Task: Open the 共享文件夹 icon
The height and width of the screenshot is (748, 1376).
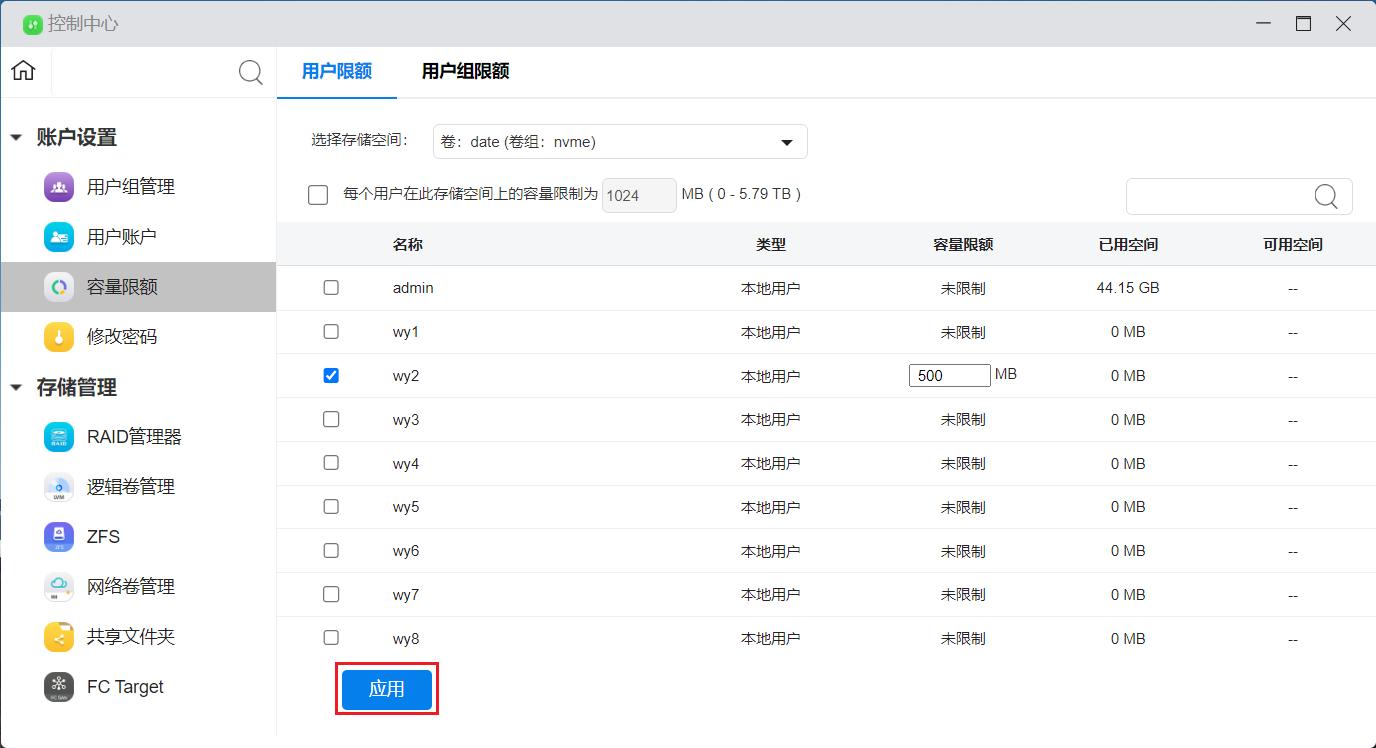Action: pos(58,636)
